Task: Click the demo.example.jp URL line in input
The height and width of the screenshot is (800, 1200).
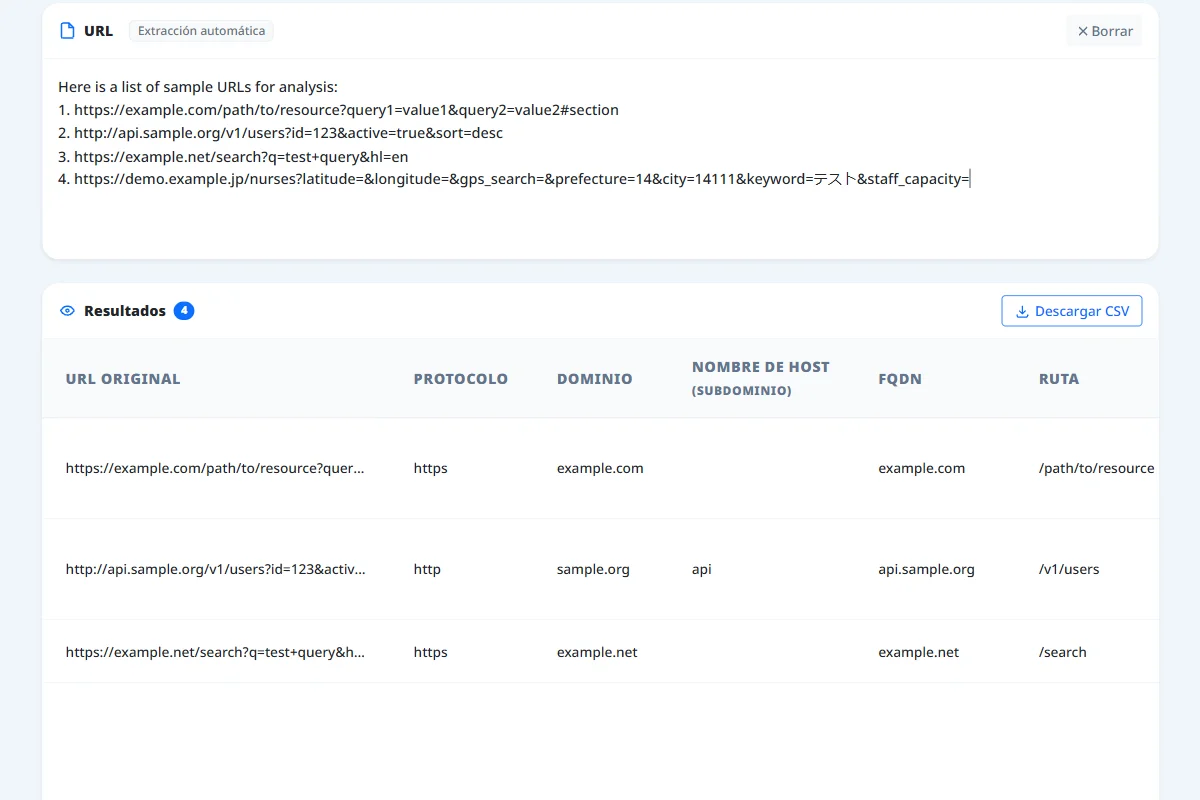Action: click(514, 179)
